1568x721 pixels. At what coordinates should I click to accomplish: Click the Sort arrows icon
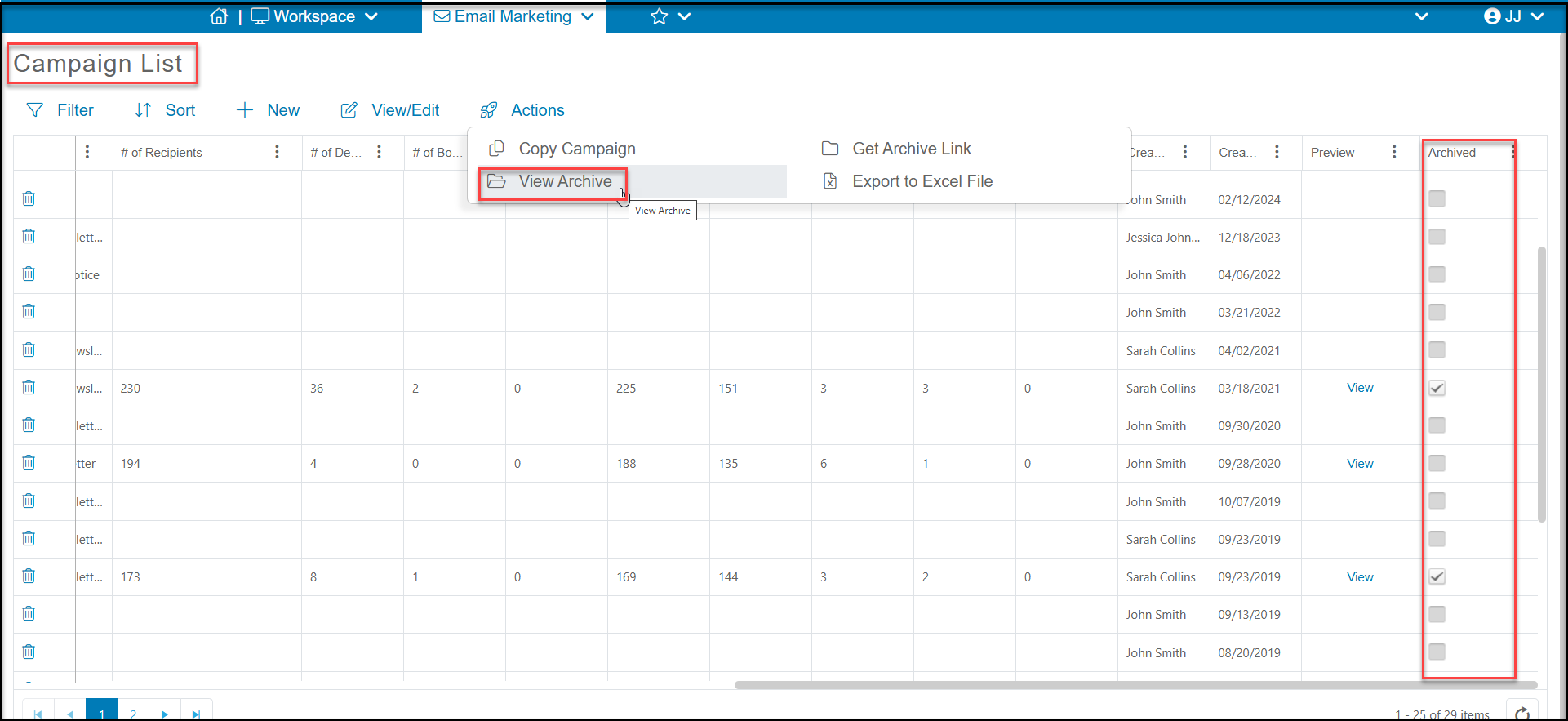click(x=143, y=110)
